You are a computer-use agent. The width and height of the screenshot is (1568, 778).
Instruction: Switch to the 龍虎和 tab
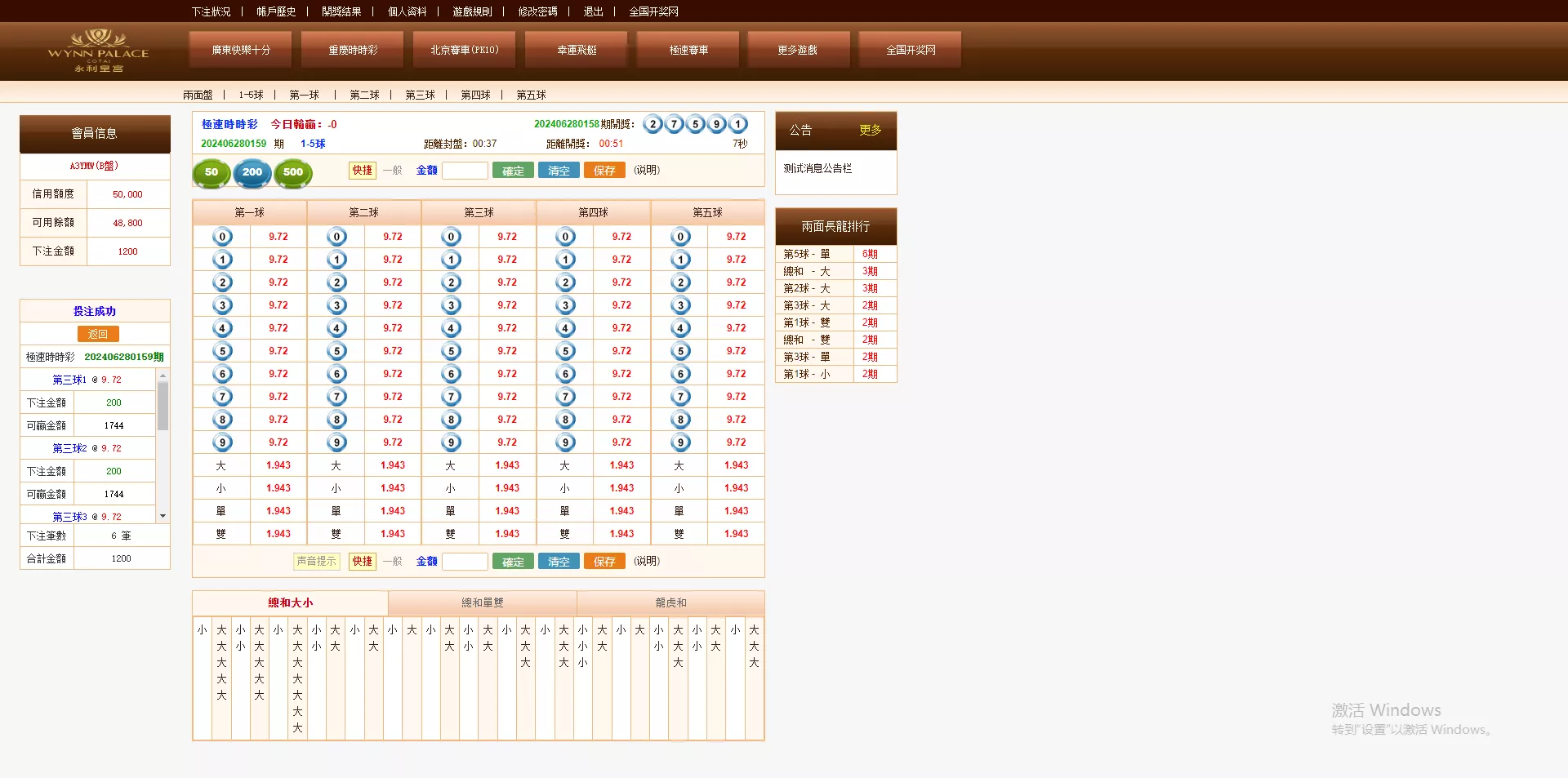pyautogui.click(x=670, y=602)
